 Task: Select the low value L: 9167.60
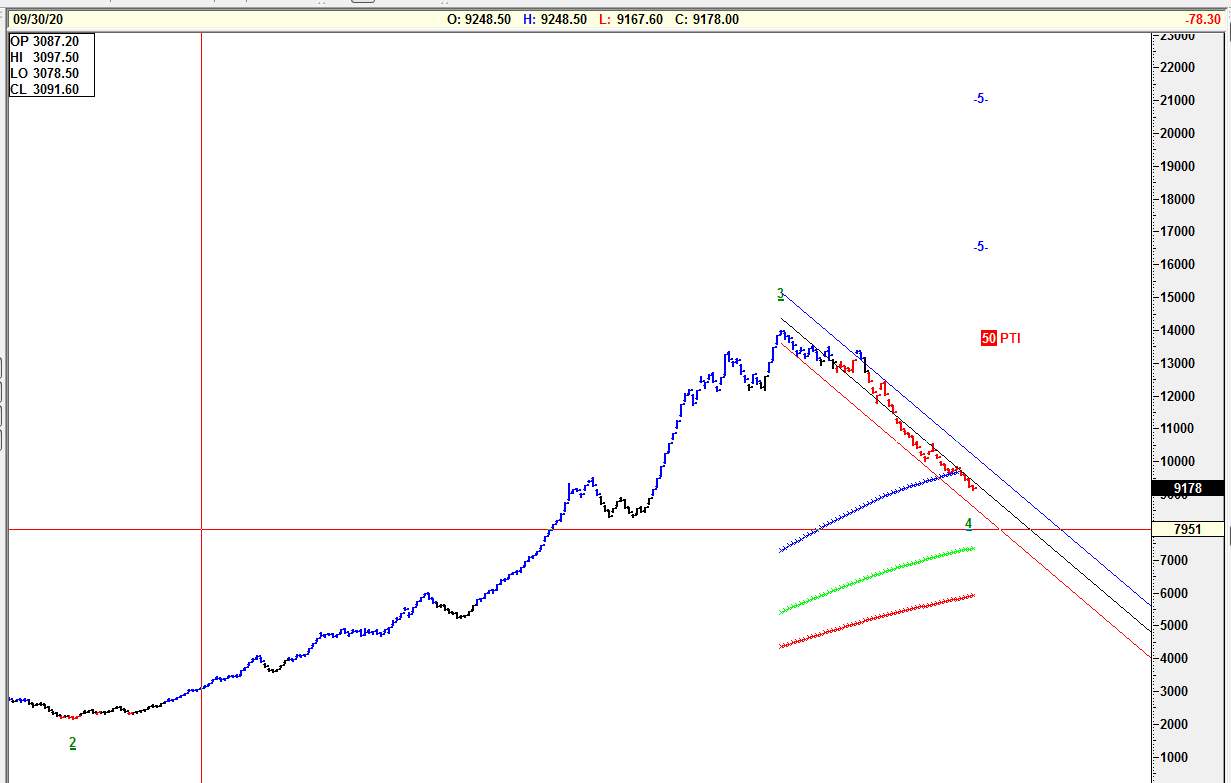[x=631, y=19]
